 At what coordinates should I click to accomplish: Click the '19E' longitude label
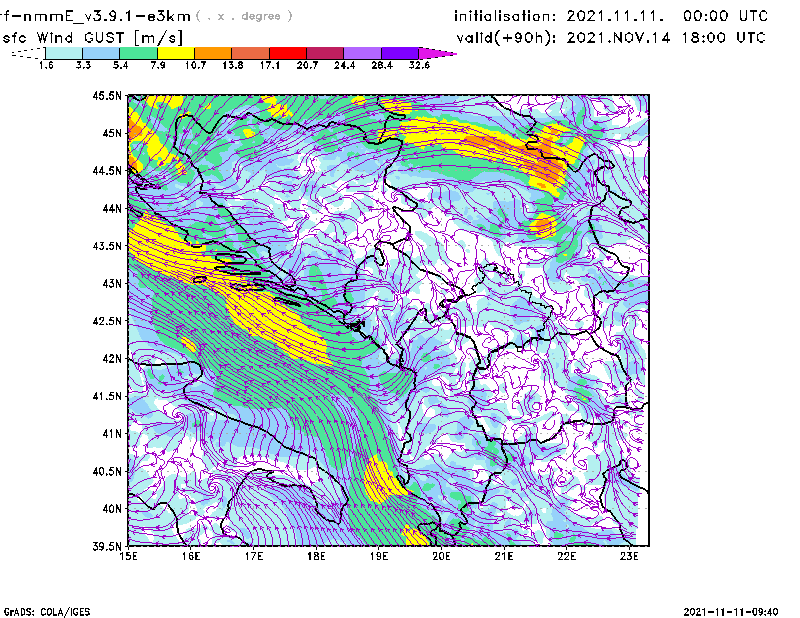379,556
